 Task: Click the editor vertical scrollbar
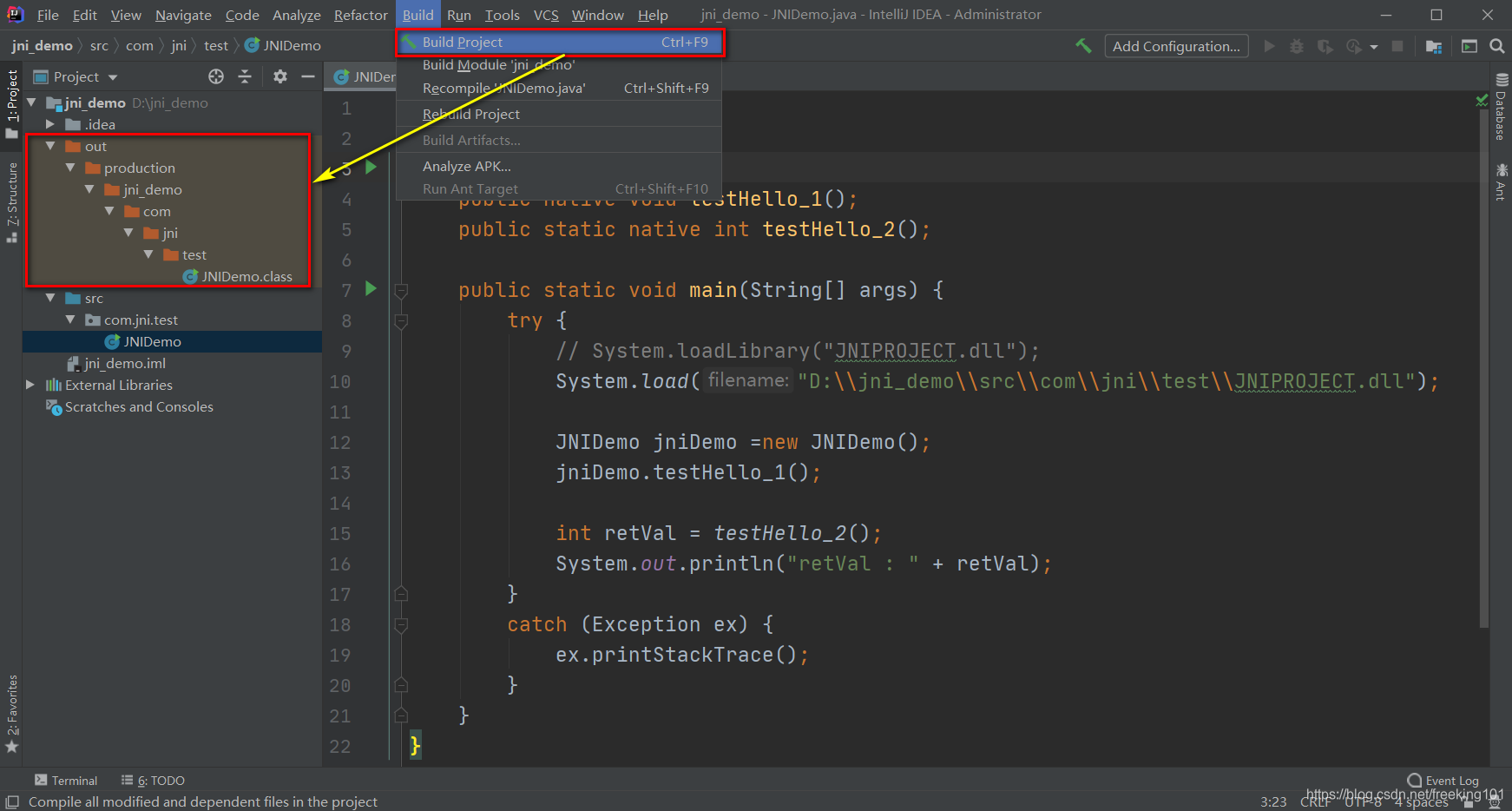coord(1483,369)
